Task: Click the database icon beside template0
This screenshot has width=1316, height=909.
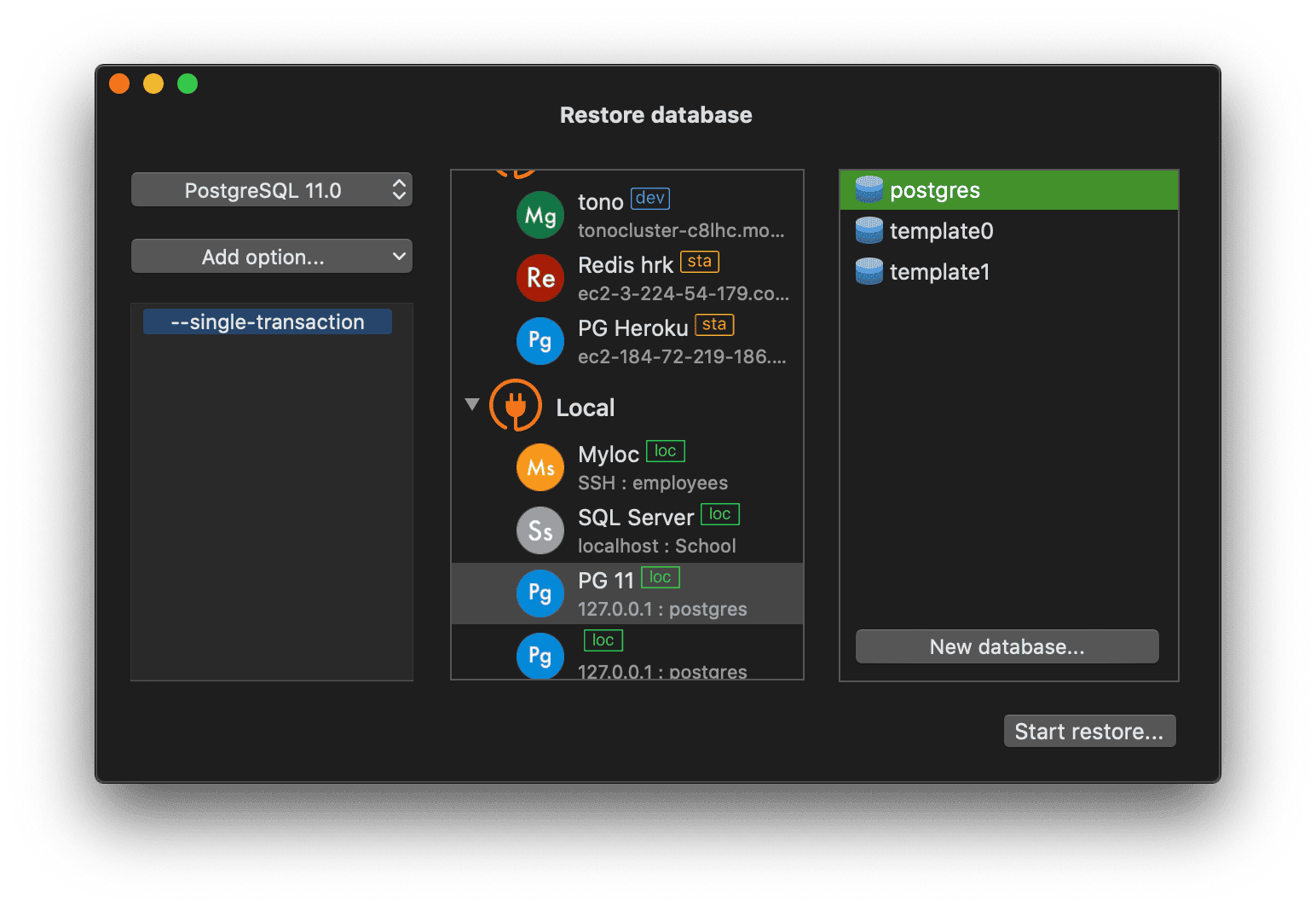Action: tap(869, 230)
